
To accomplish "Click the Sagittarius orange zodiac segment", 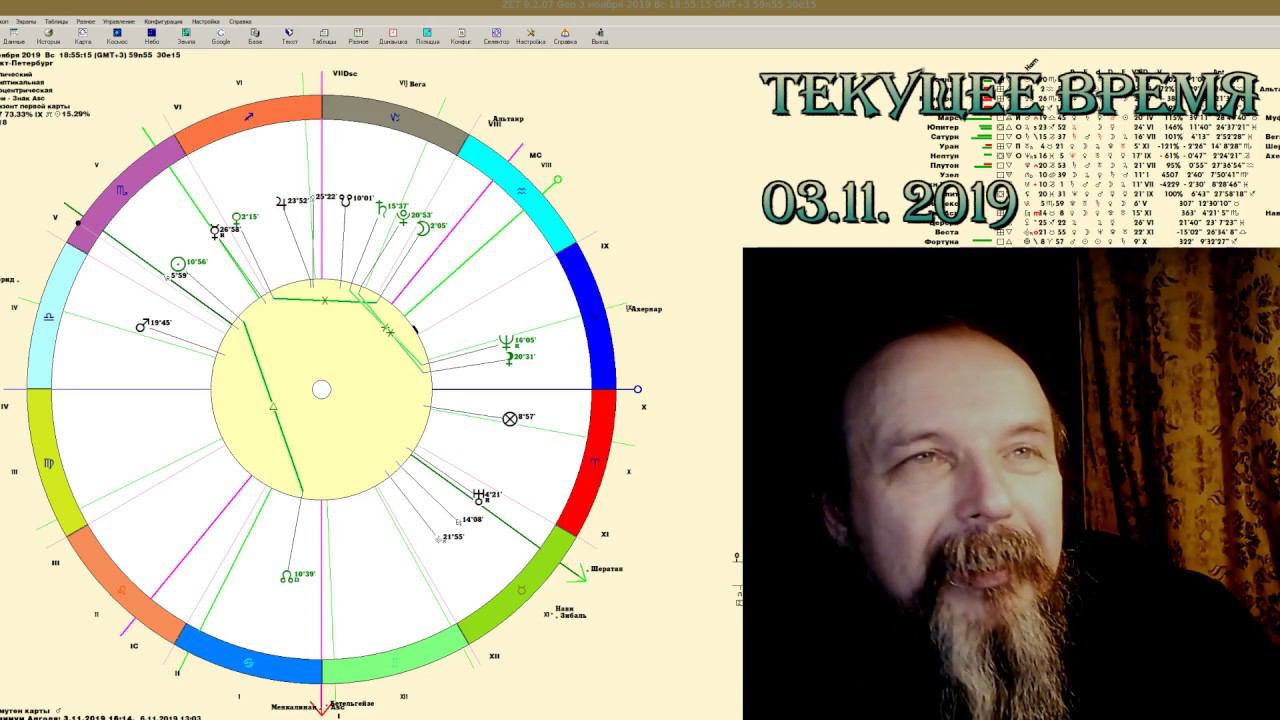I will (x=250, y=118).
